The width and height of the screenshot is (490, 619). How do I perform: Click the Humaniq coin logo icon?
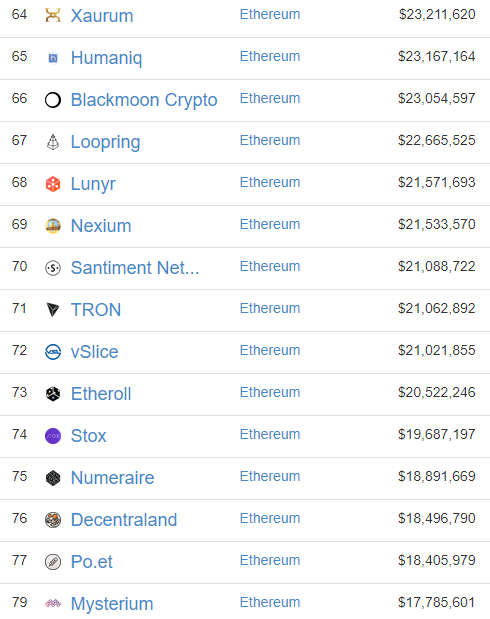click(x=53, y=58)
